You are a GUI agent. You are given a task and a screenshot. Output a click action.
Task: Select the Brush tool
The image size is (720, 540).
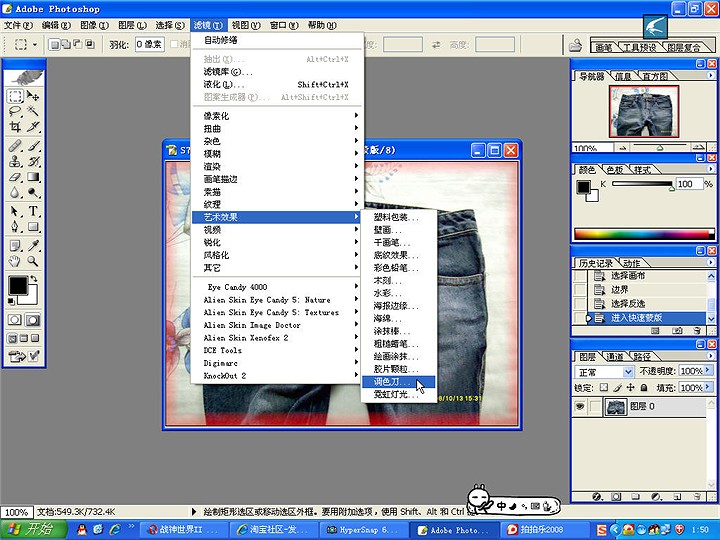click(x=33, y=146)
